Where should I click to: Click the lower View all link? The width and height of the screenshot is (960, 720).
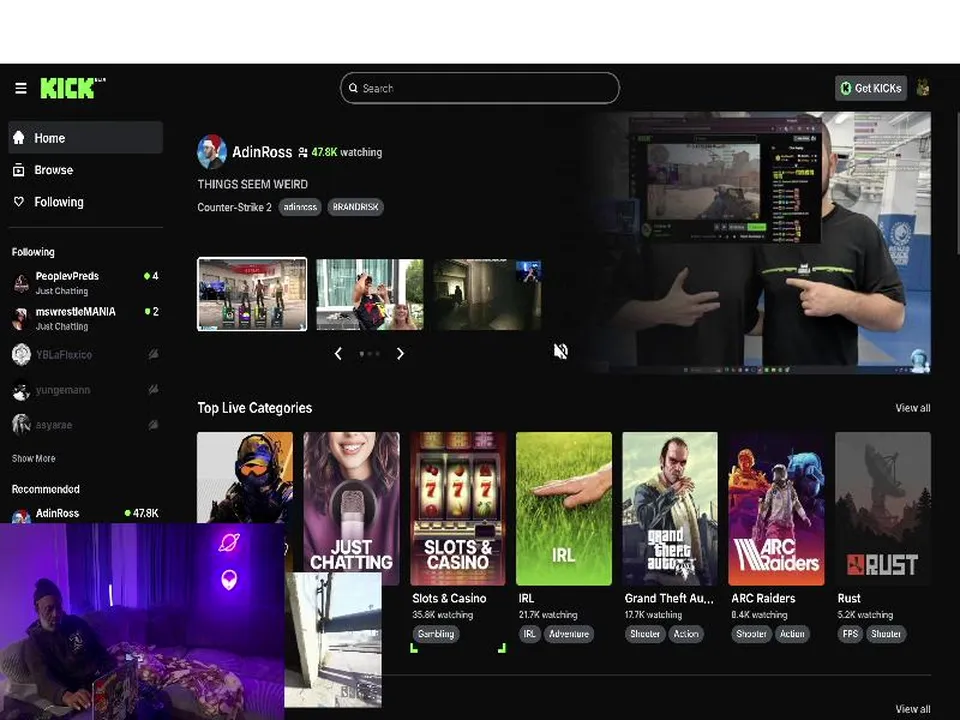pyautogui.click(x=913, y=709)
